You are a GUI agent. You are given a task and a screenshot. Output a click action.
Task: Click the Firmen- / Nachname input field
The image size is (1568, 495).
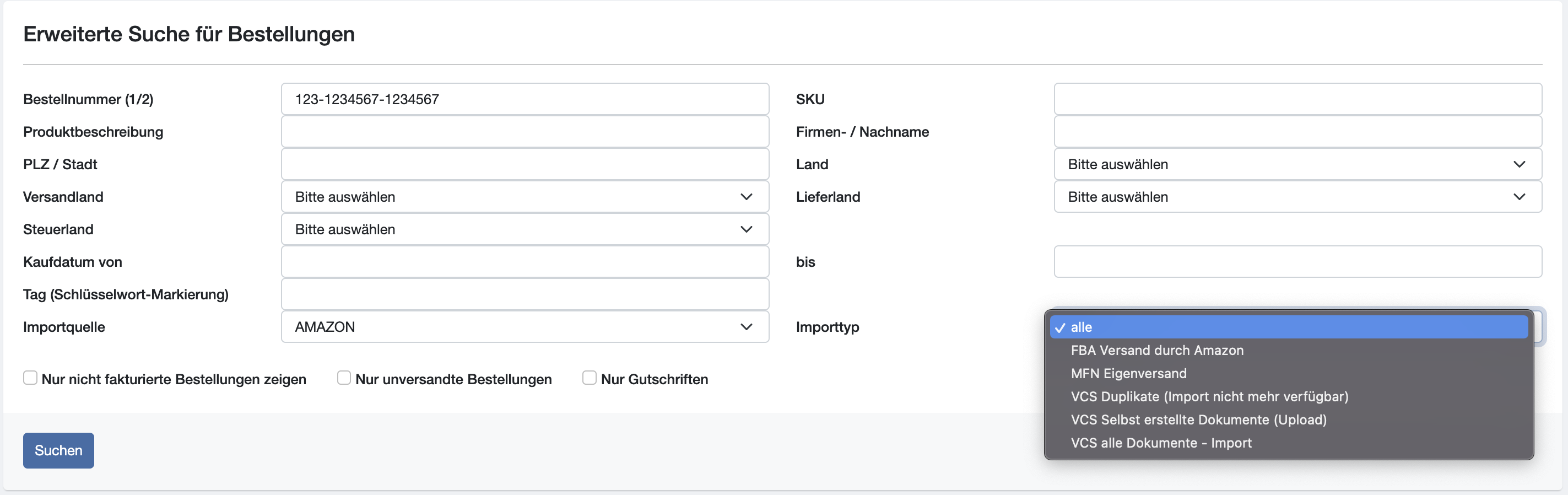click(1297, 132)
